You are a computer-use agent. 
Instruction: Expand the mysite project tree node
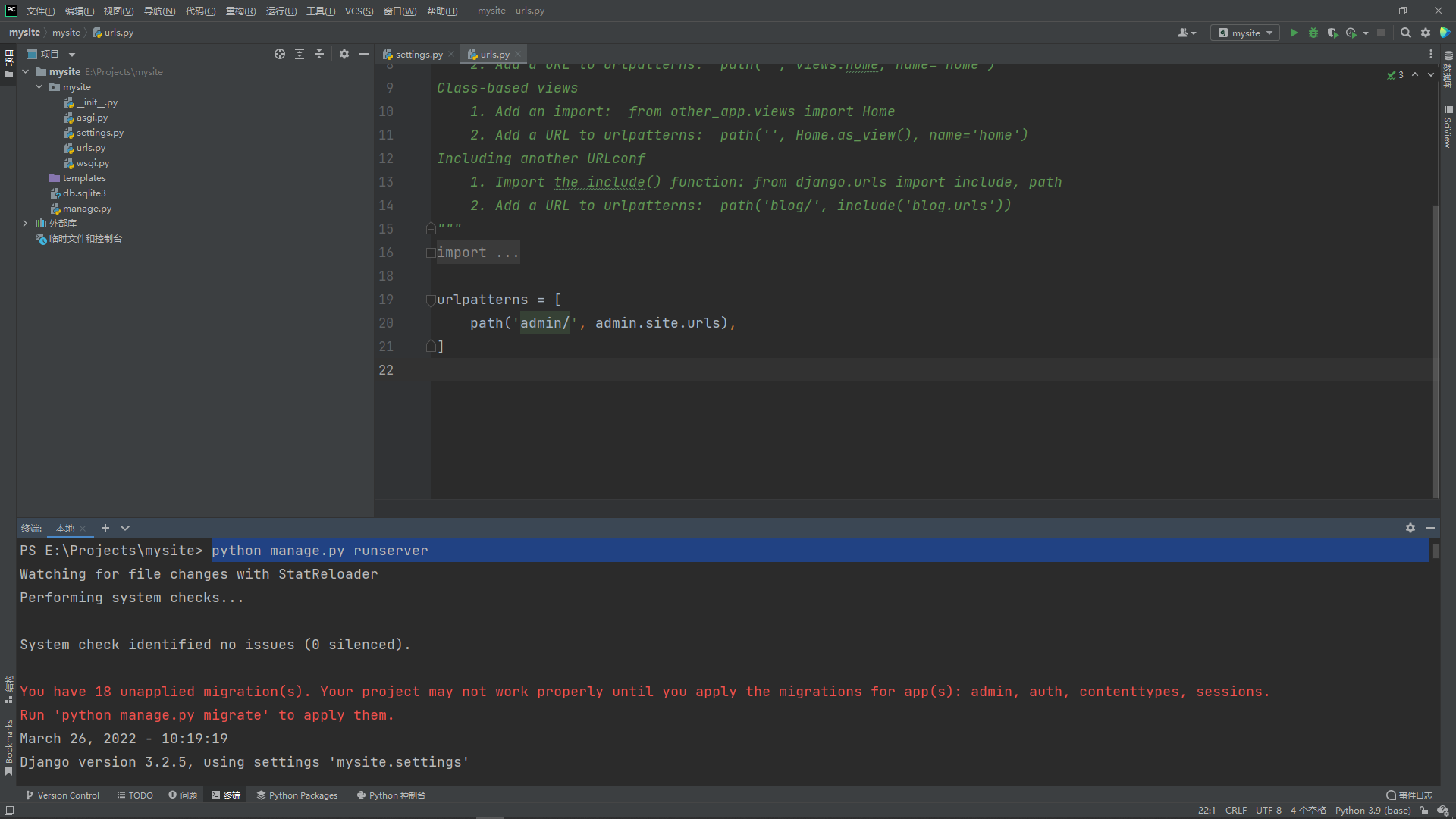point(26,71)
